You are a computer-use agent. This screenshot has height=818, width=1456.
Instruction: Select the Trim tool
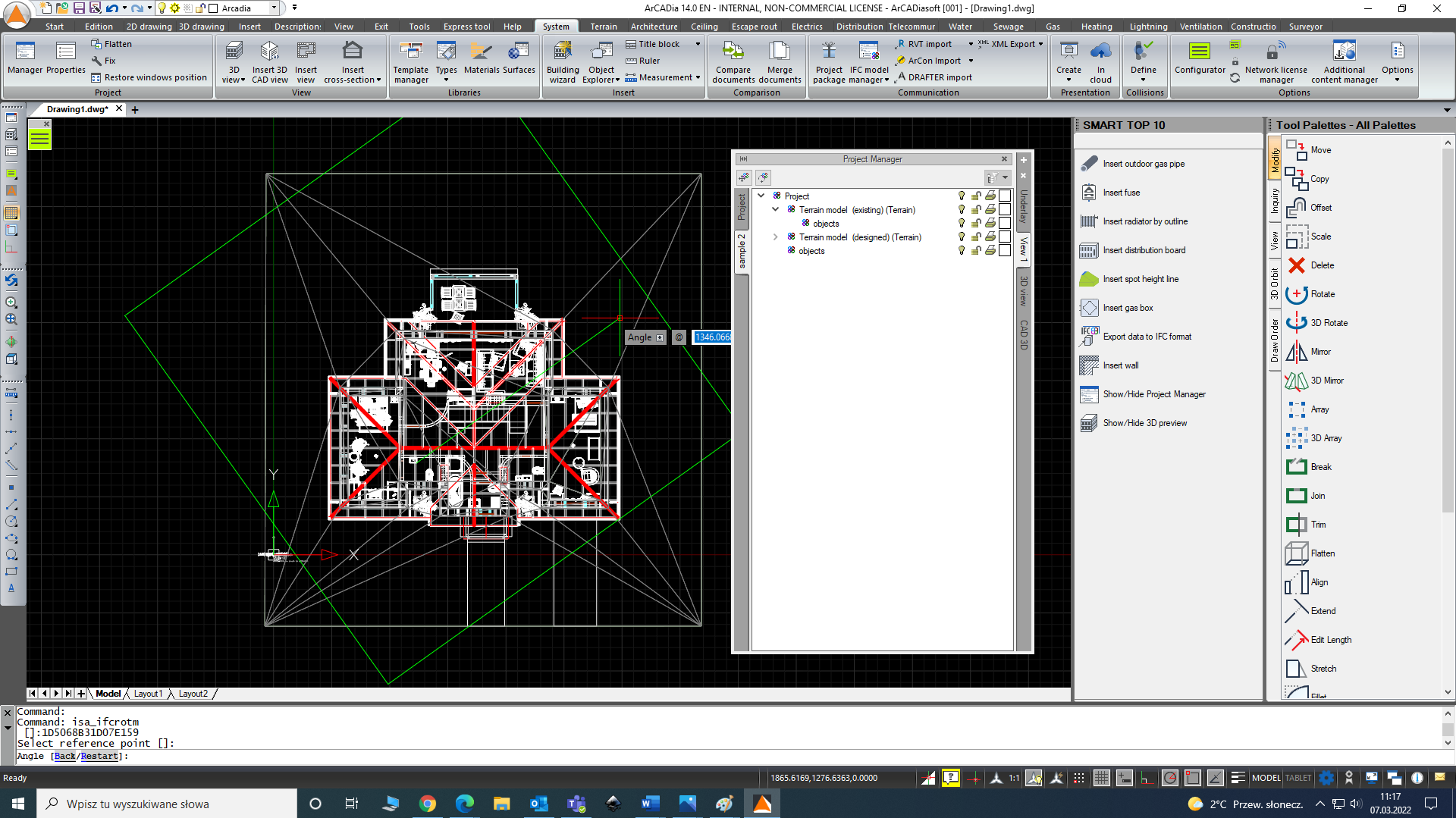point(1317,524)
